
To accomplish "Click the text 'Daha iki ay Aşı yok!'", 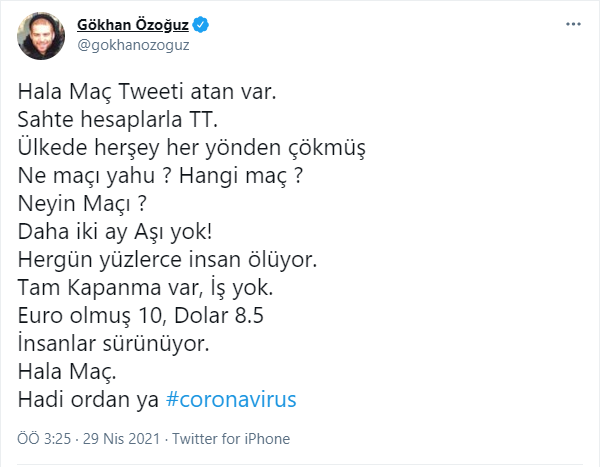I will click(115, 232).
